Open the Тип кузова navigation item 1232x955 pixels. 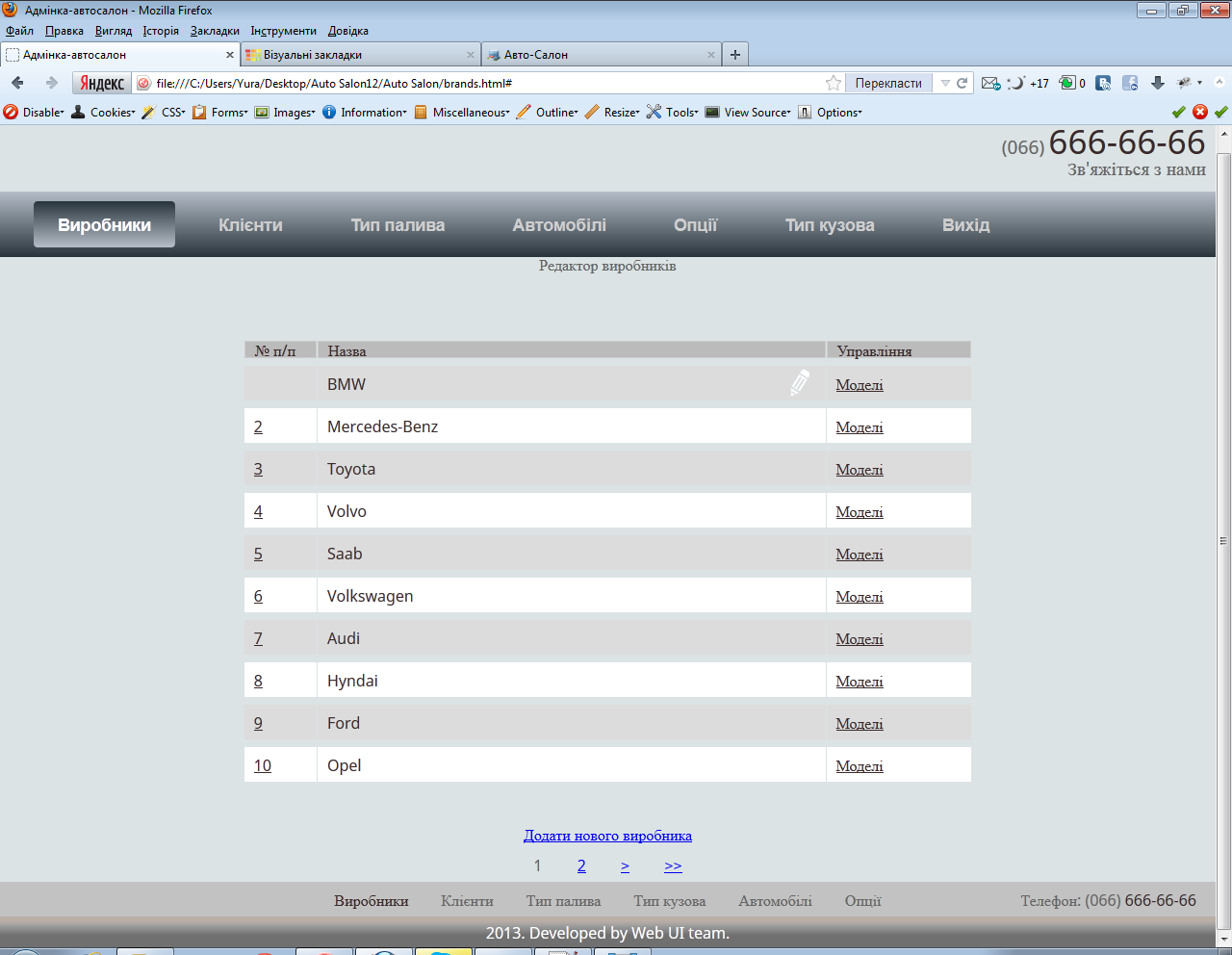(830, 224)
